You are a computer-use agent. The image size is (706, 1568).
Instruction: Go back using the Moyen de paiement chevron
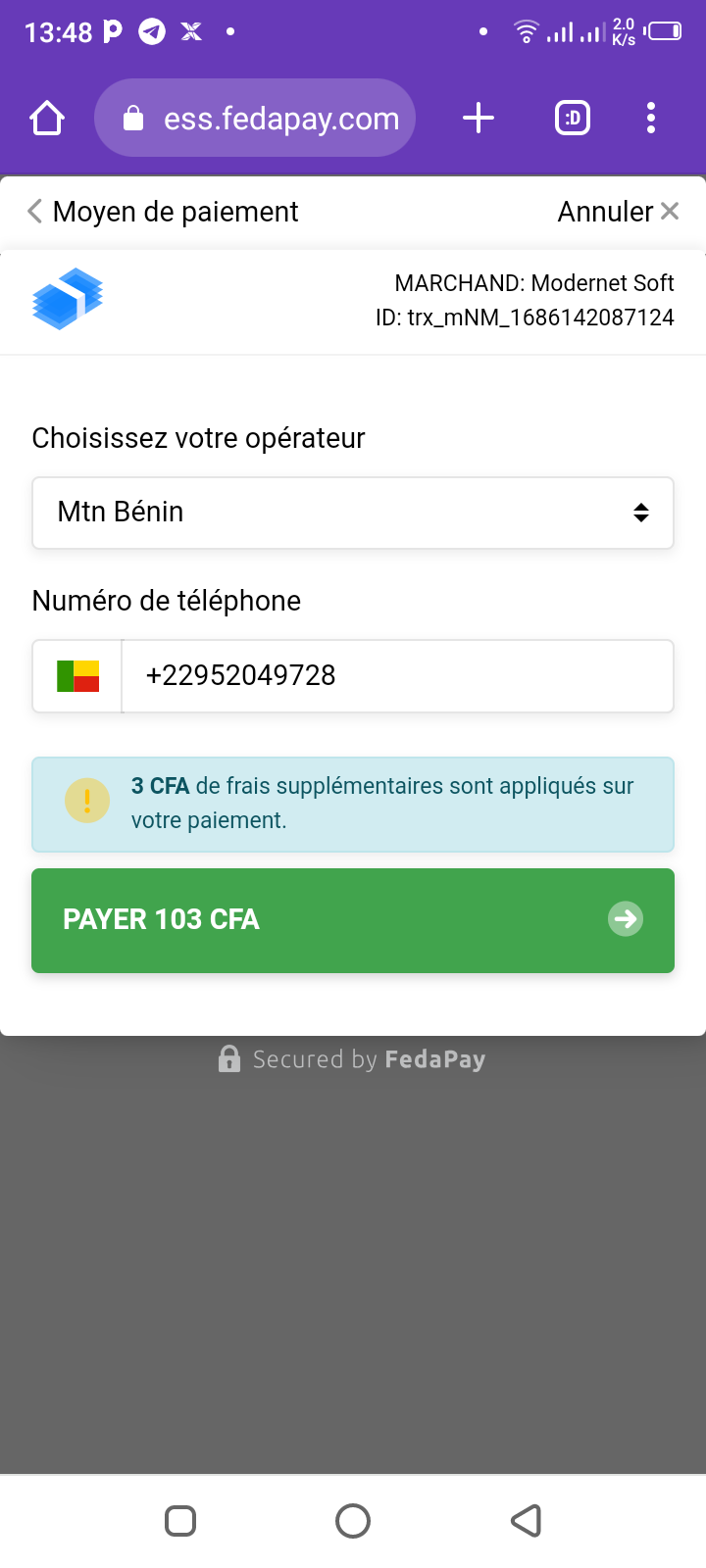click(x=35, y=212)
